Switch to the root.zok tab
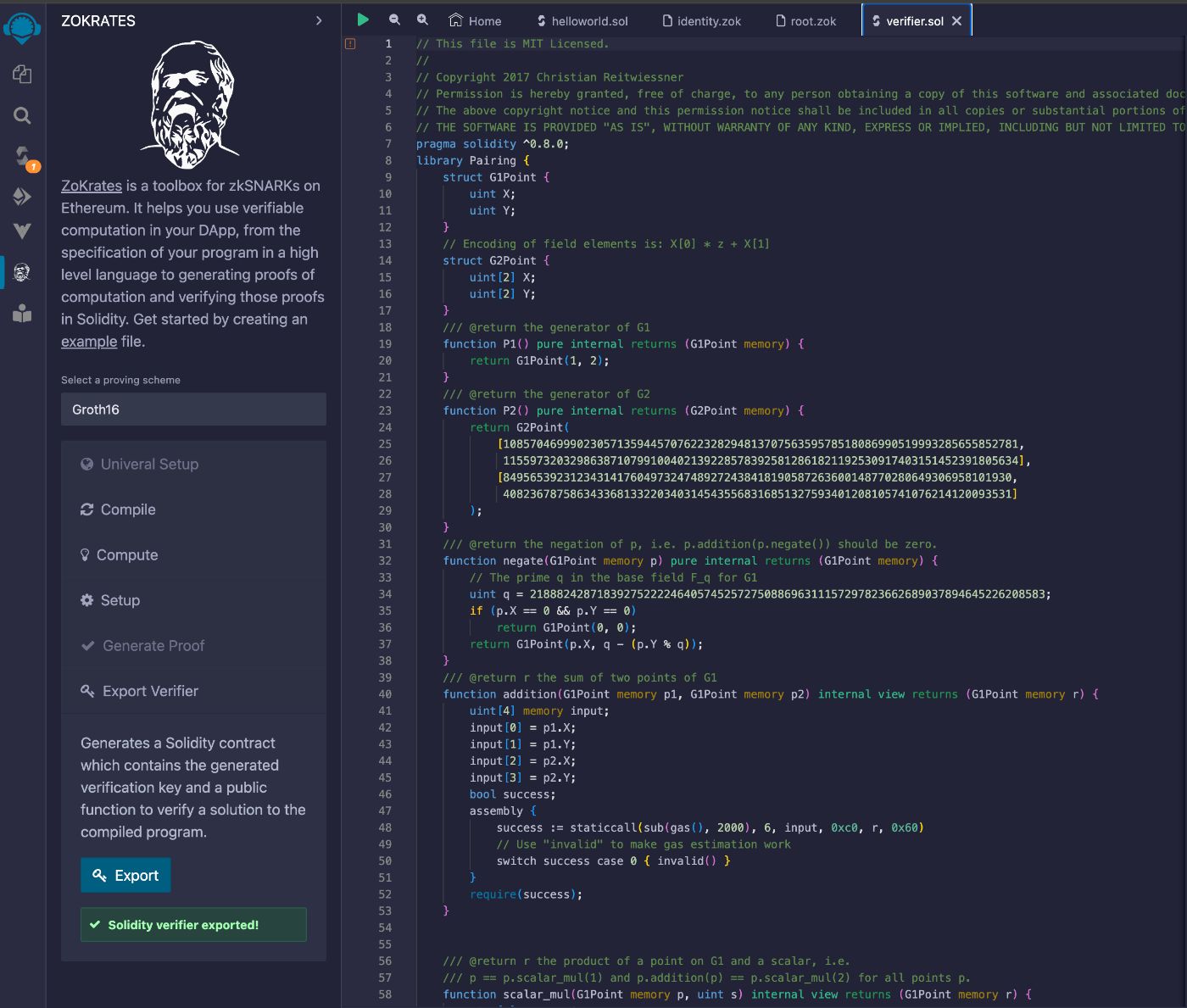Viewport: 1187px width, 1008px height. tap(805, 21)
